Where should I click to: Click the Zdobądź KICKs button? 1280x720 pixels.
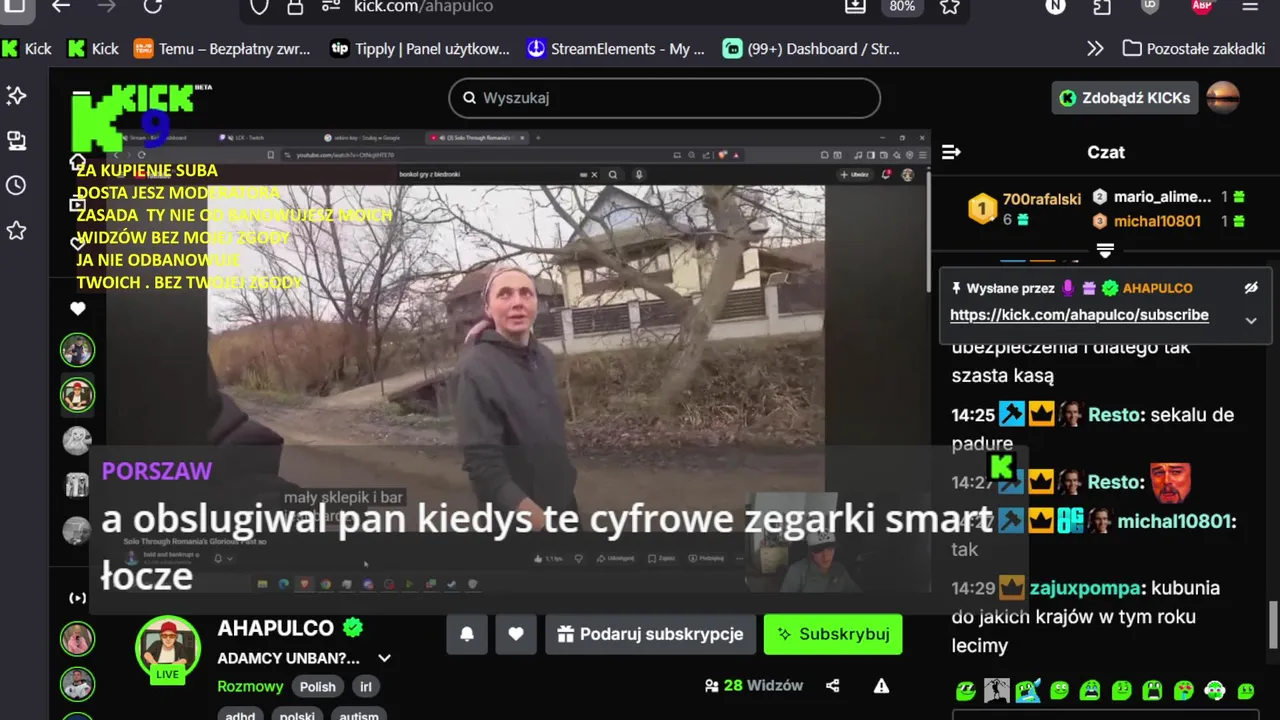point(1125,98)
